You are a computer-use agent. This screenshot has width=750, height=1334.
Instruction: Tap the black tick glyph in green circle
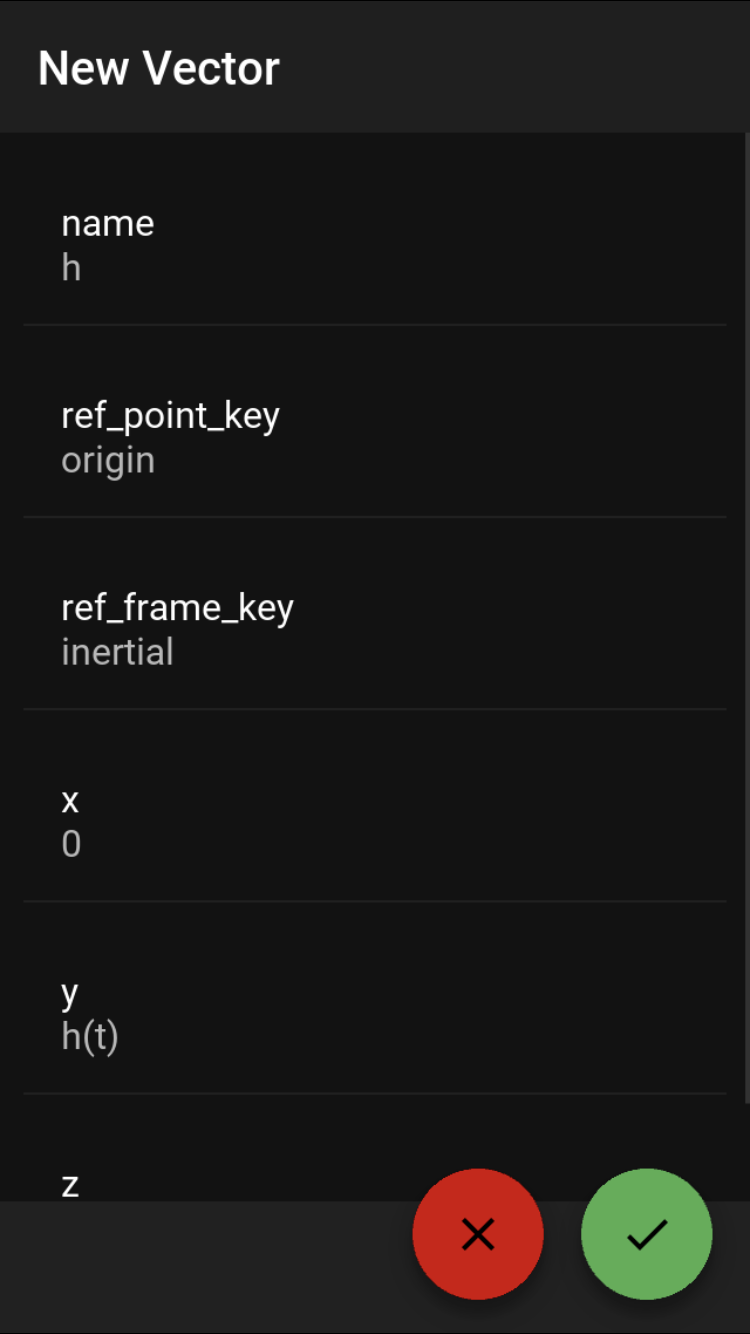click(647, 1235)
